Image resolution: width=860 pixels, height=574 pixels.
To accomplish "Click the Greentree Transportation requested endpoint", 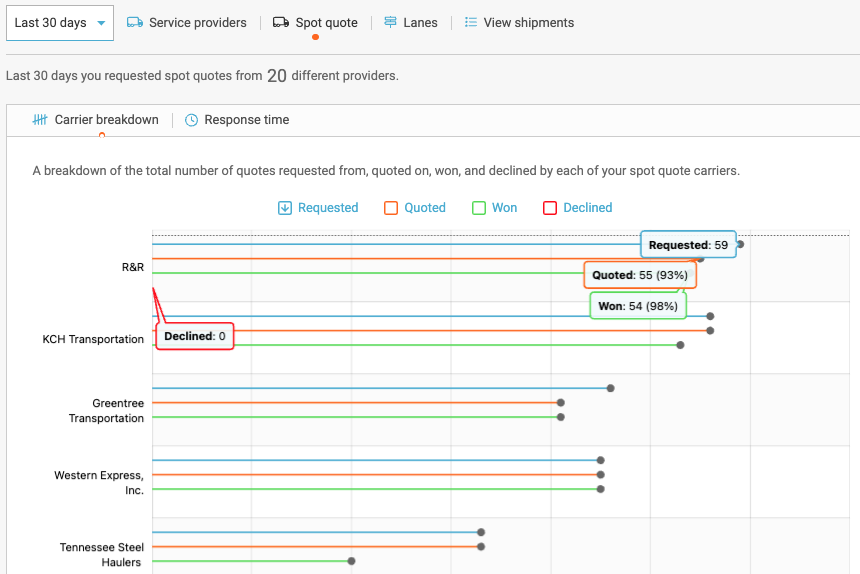I will point(610,388).
